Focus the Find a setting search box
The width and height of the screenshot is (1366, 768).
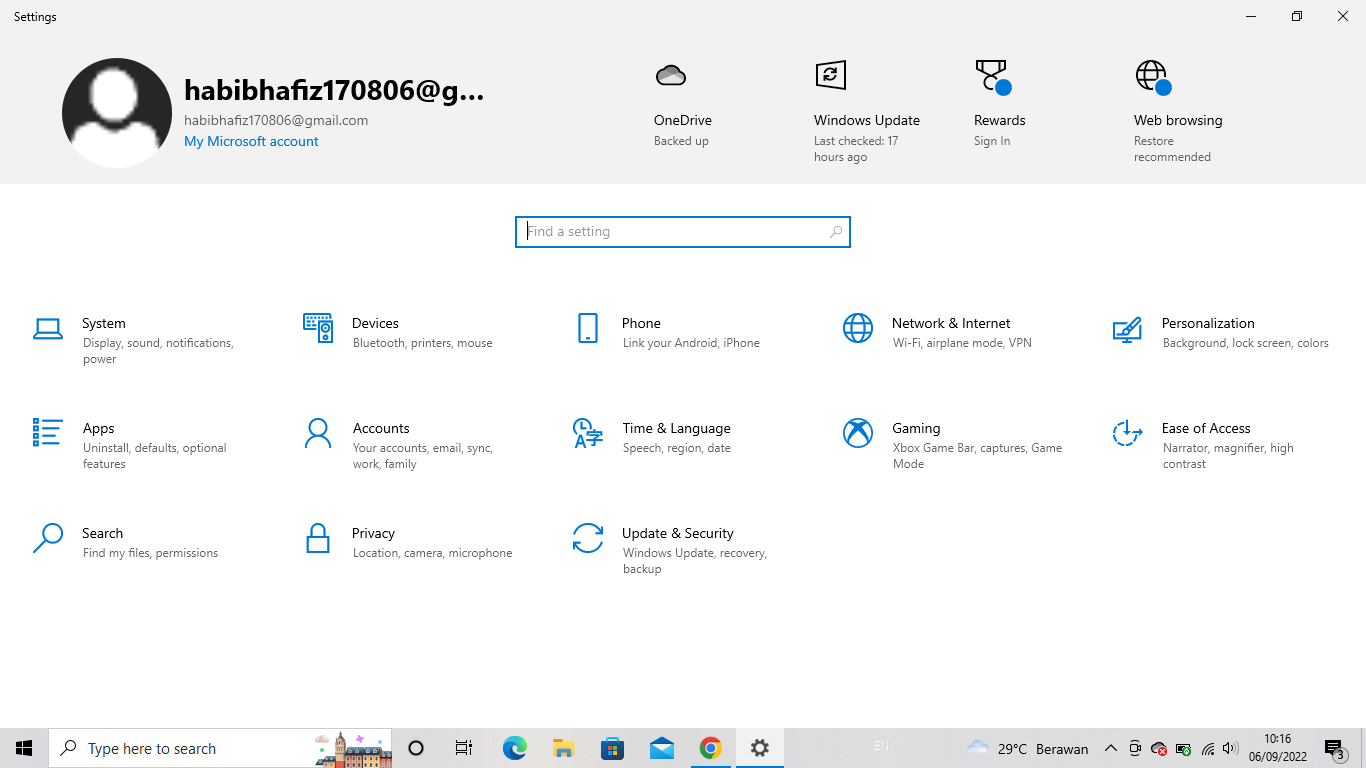(x=683, y=232)
